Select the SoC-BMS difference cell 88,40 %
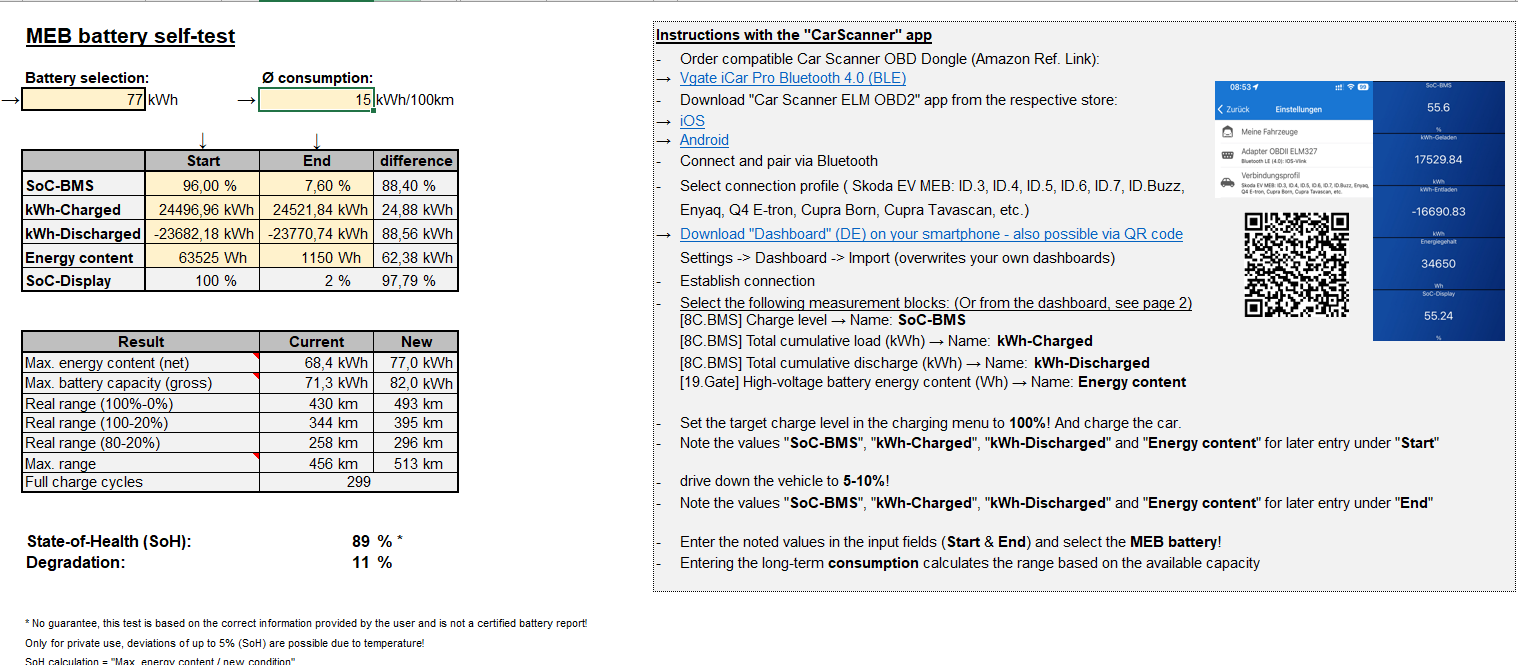This screenshot has height=665, width=1518. (416, 186)
